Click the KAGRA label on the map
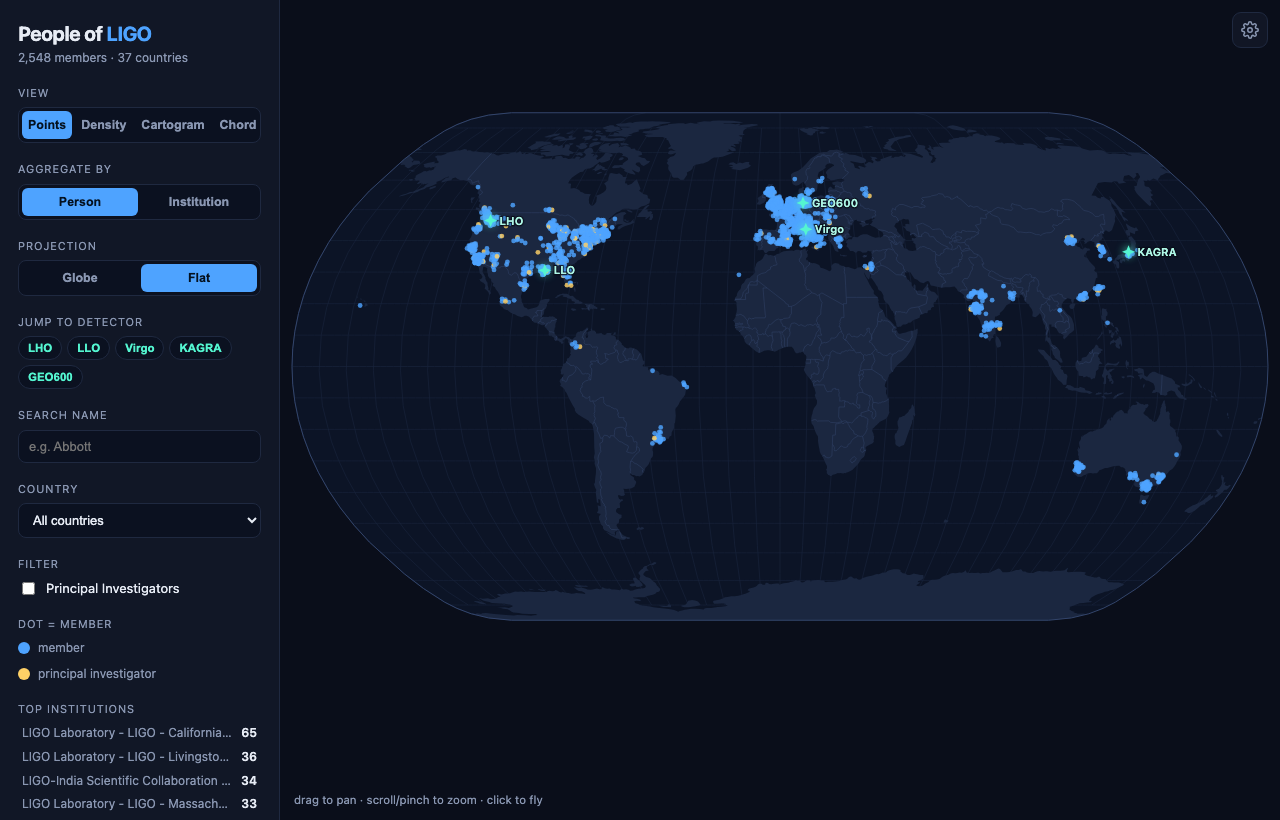 1157,253
